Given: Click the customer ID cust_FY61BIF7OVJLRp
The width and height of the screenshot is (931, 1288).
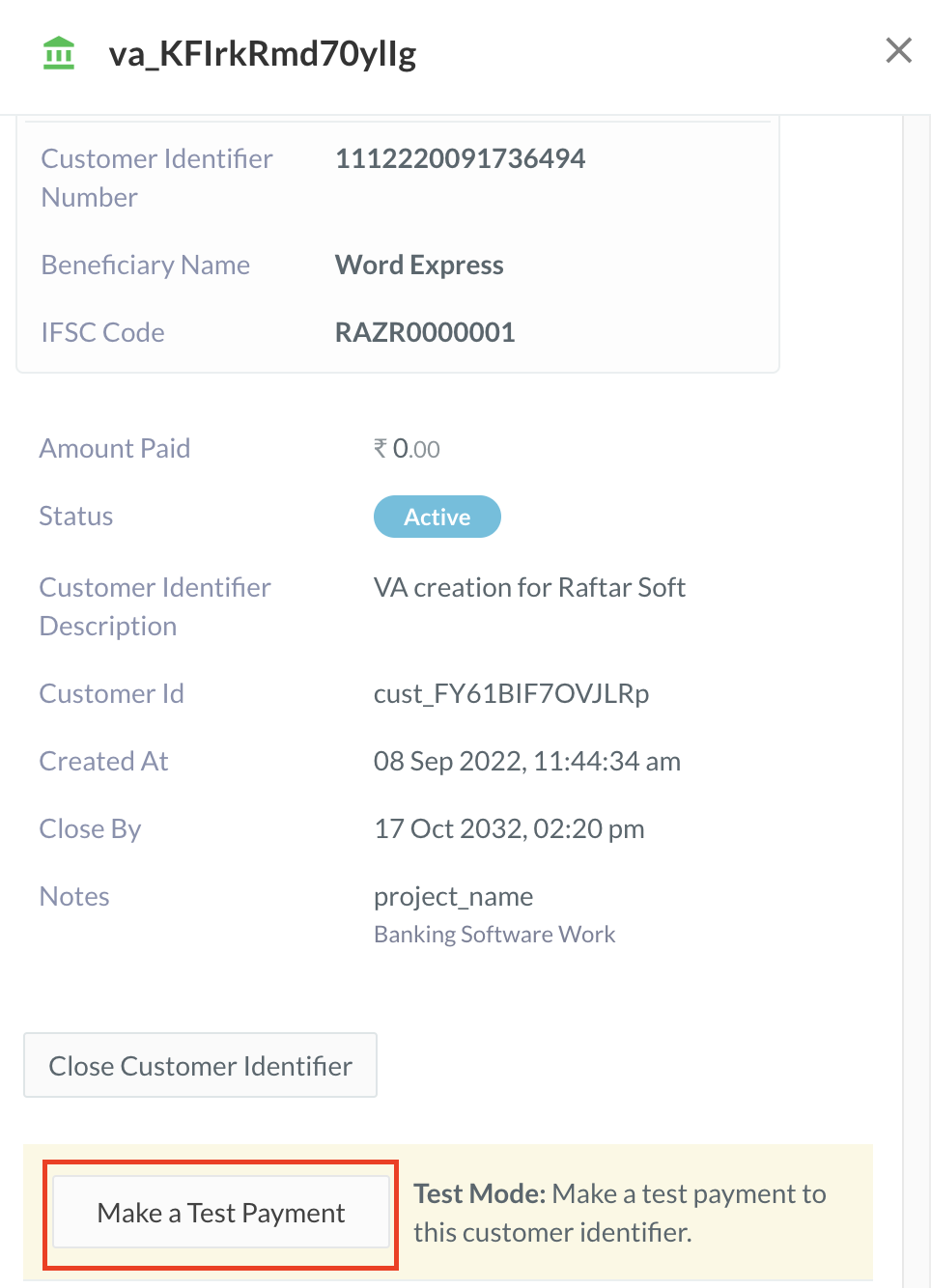Looking at the screenshot, I should click(x=511, y=693).
